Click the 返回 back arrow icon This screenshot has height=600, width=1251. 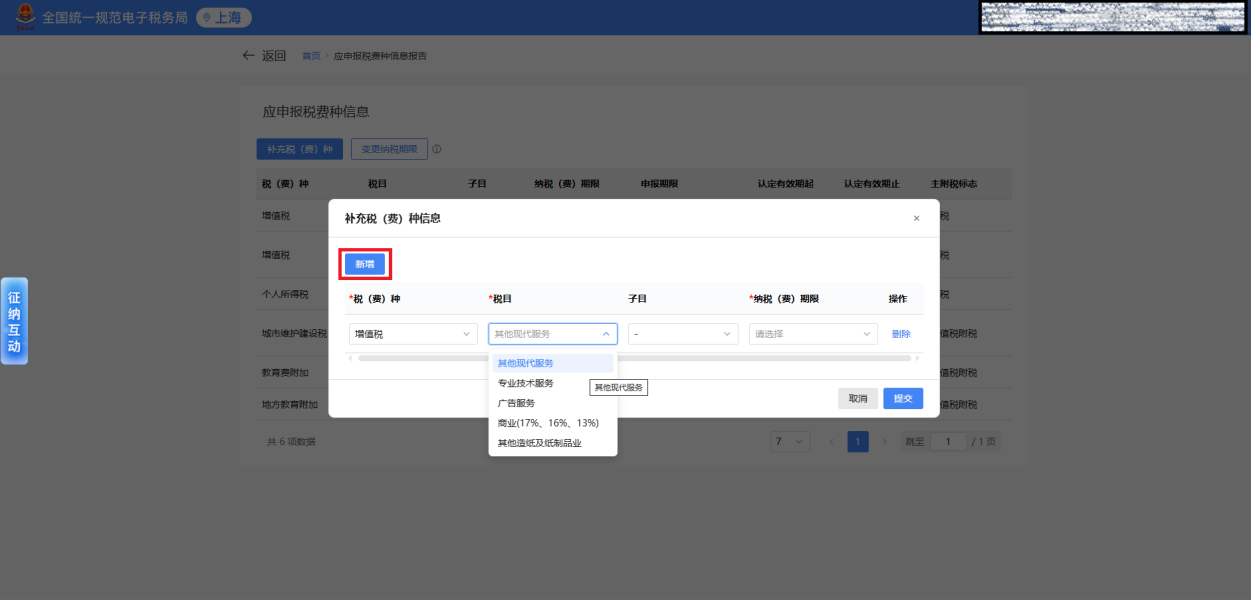click(x=248, y=56)
